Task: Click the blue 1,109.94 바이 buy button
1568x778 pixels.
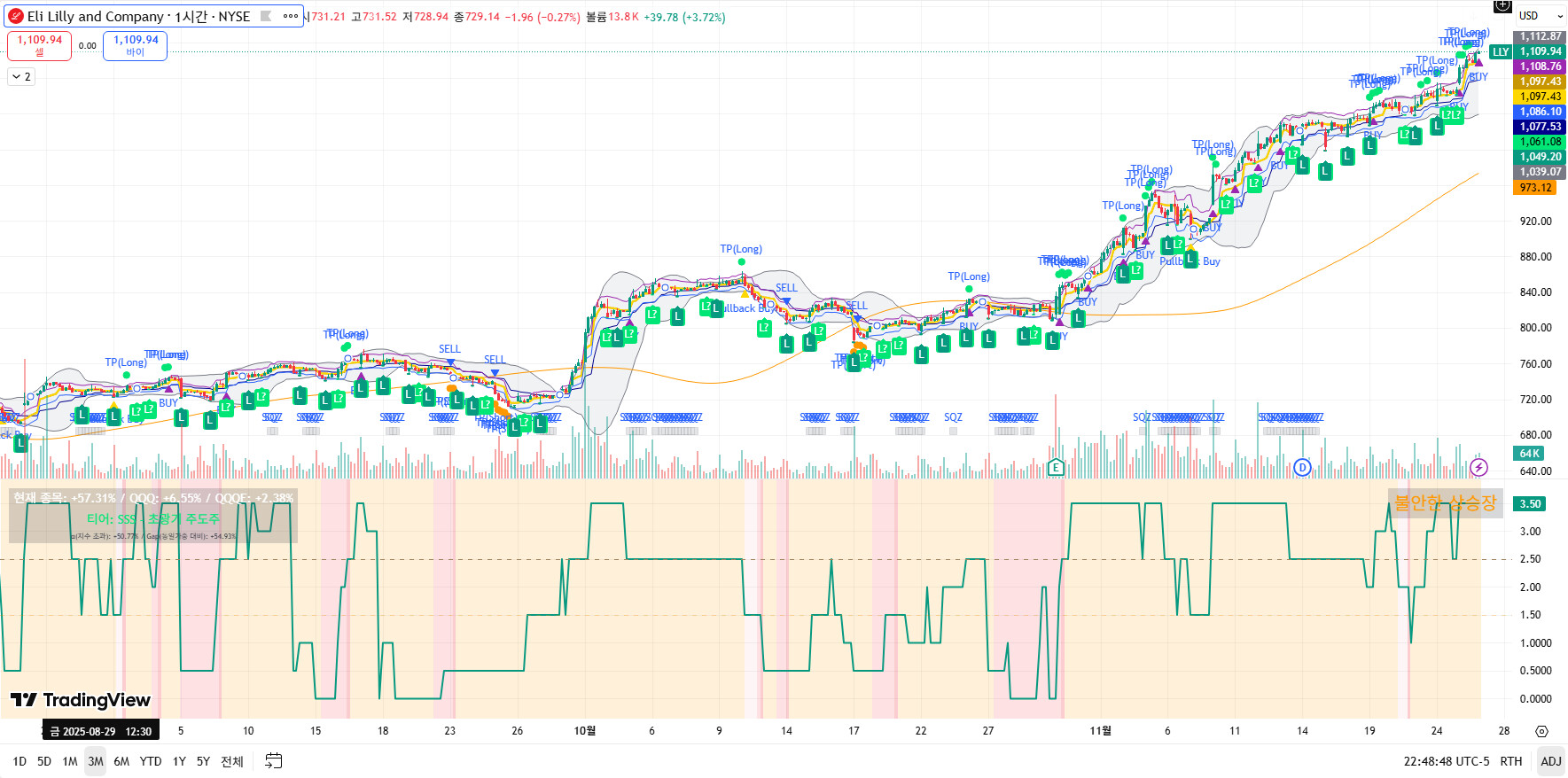Action: (136, 45)
